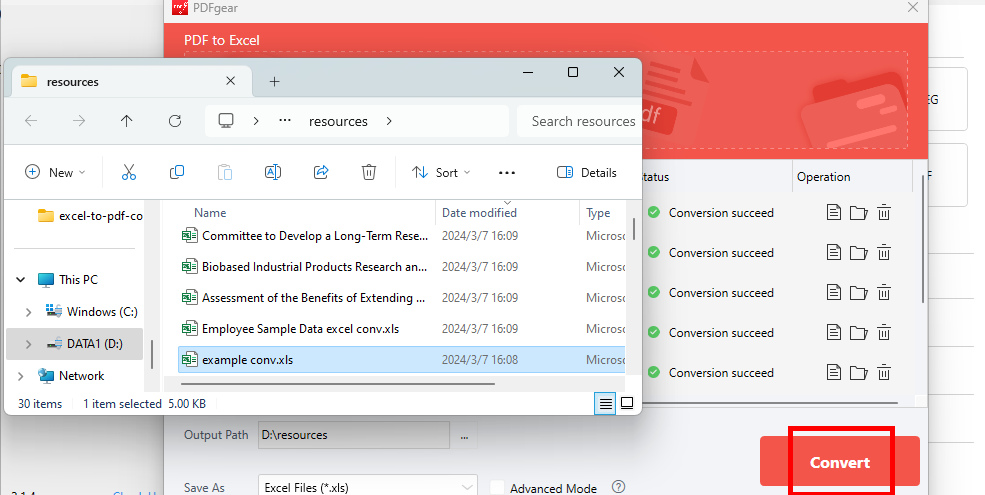Click the Cut icon in Explorer toolbar
The image size is (985, 495).
[129, 172]
